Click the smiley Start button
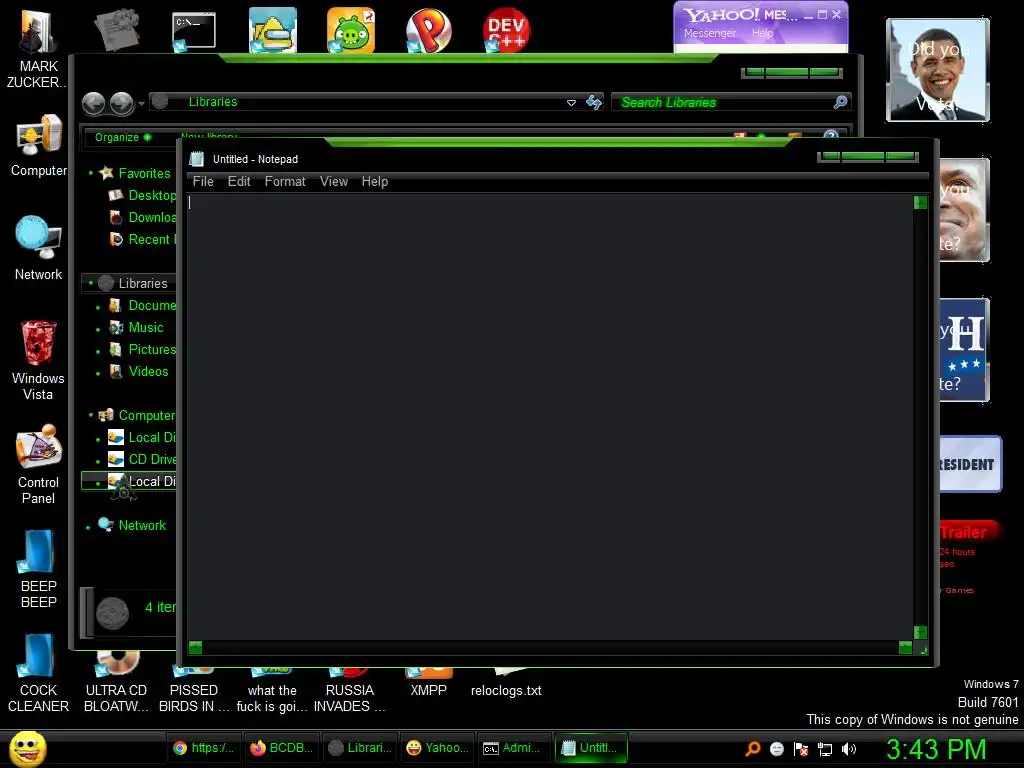The height and width of the screenshot is (768, 1024). 27,748
